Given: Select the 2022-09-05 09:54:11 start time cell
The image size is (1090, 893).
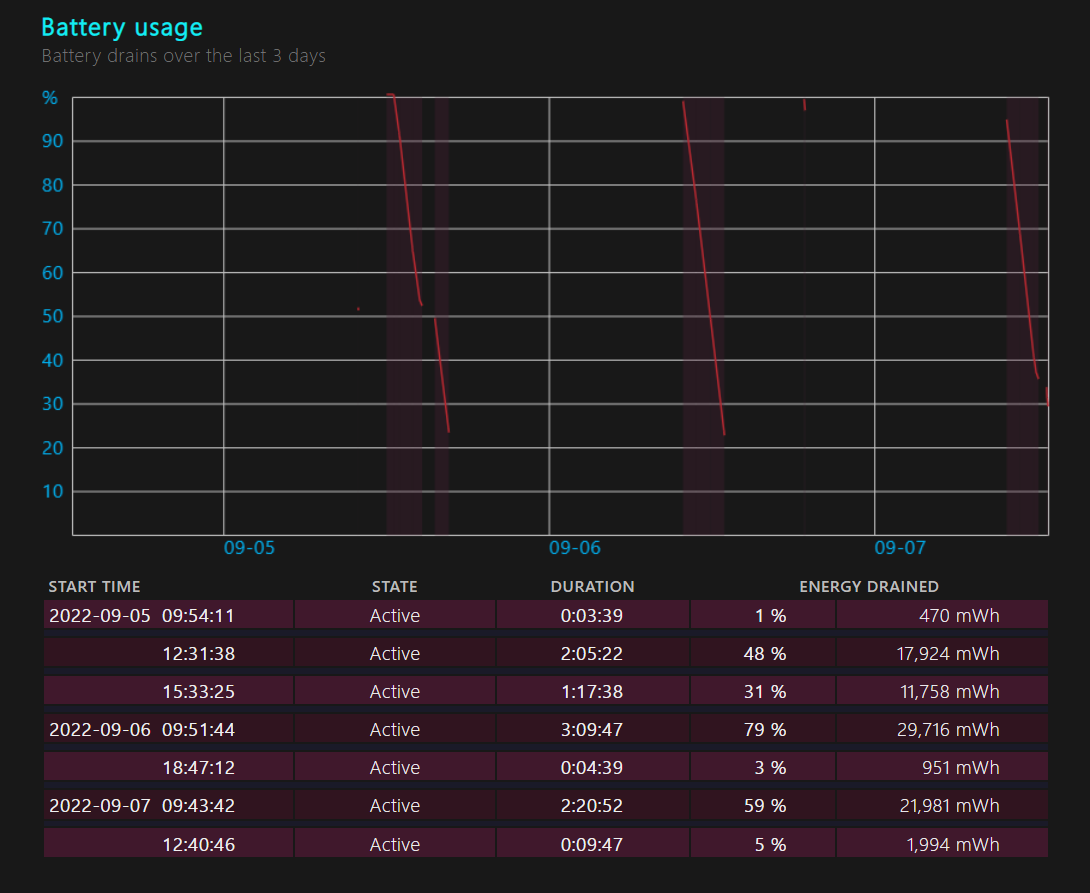Looking at the screenshot, I should tap(168, 615).
